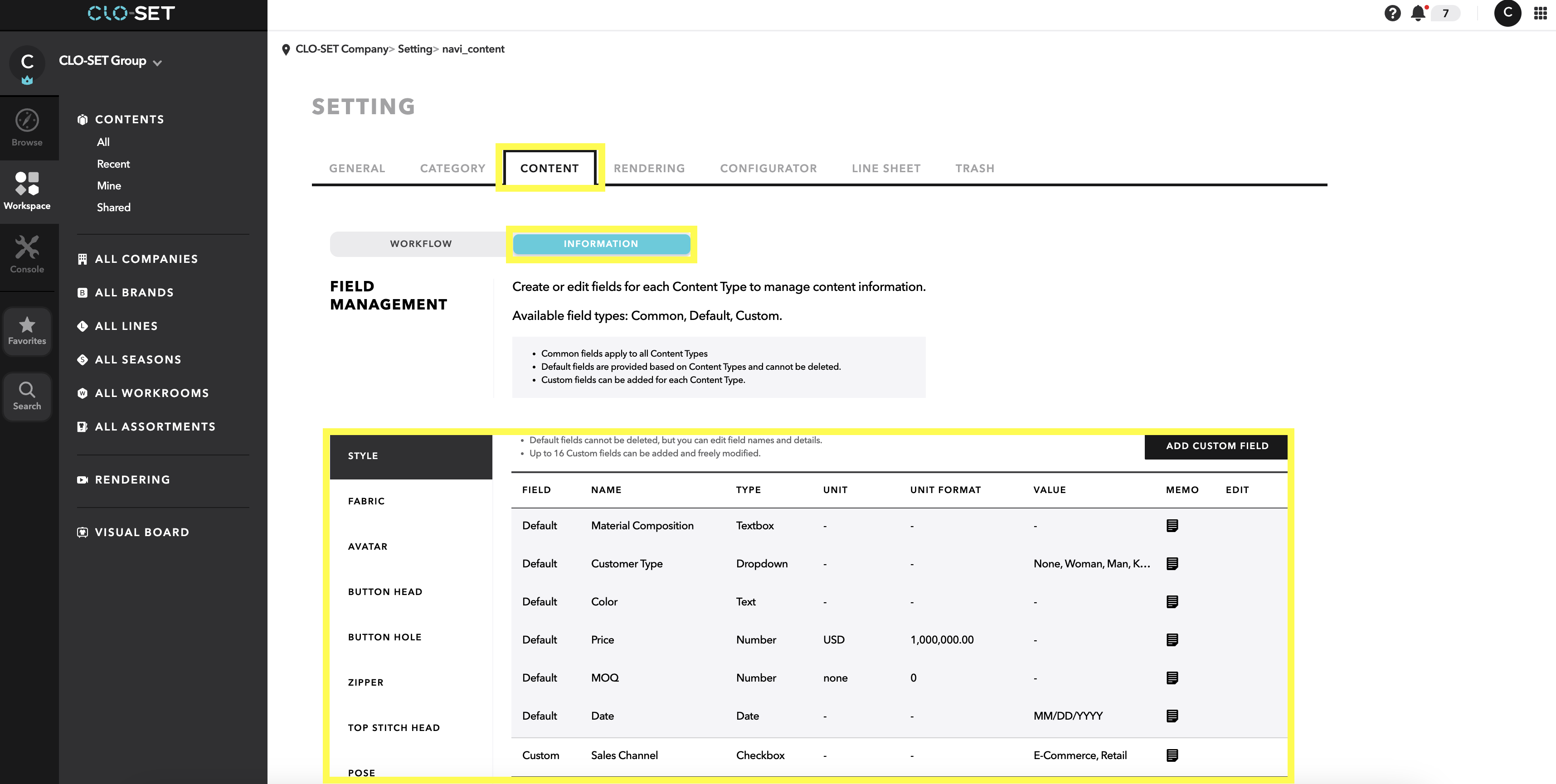Select the Workspace sidebar icon
Viewport: 1556px width, 784px height.
point(27,191)
